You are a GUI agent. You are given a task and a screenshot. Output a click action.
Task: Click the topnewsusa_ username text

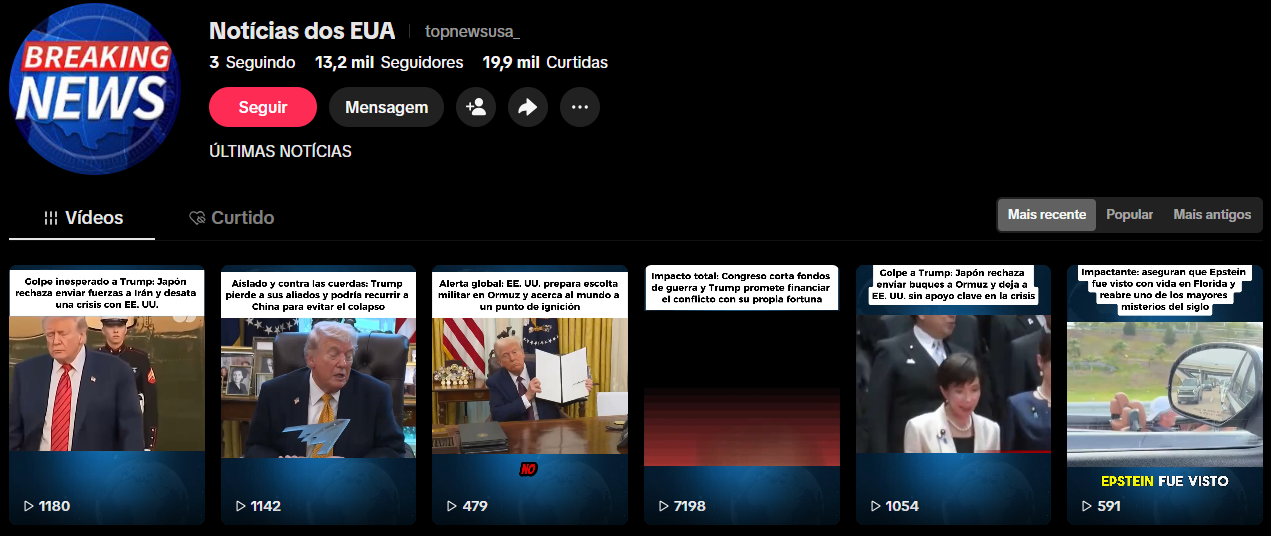point(472,31)
